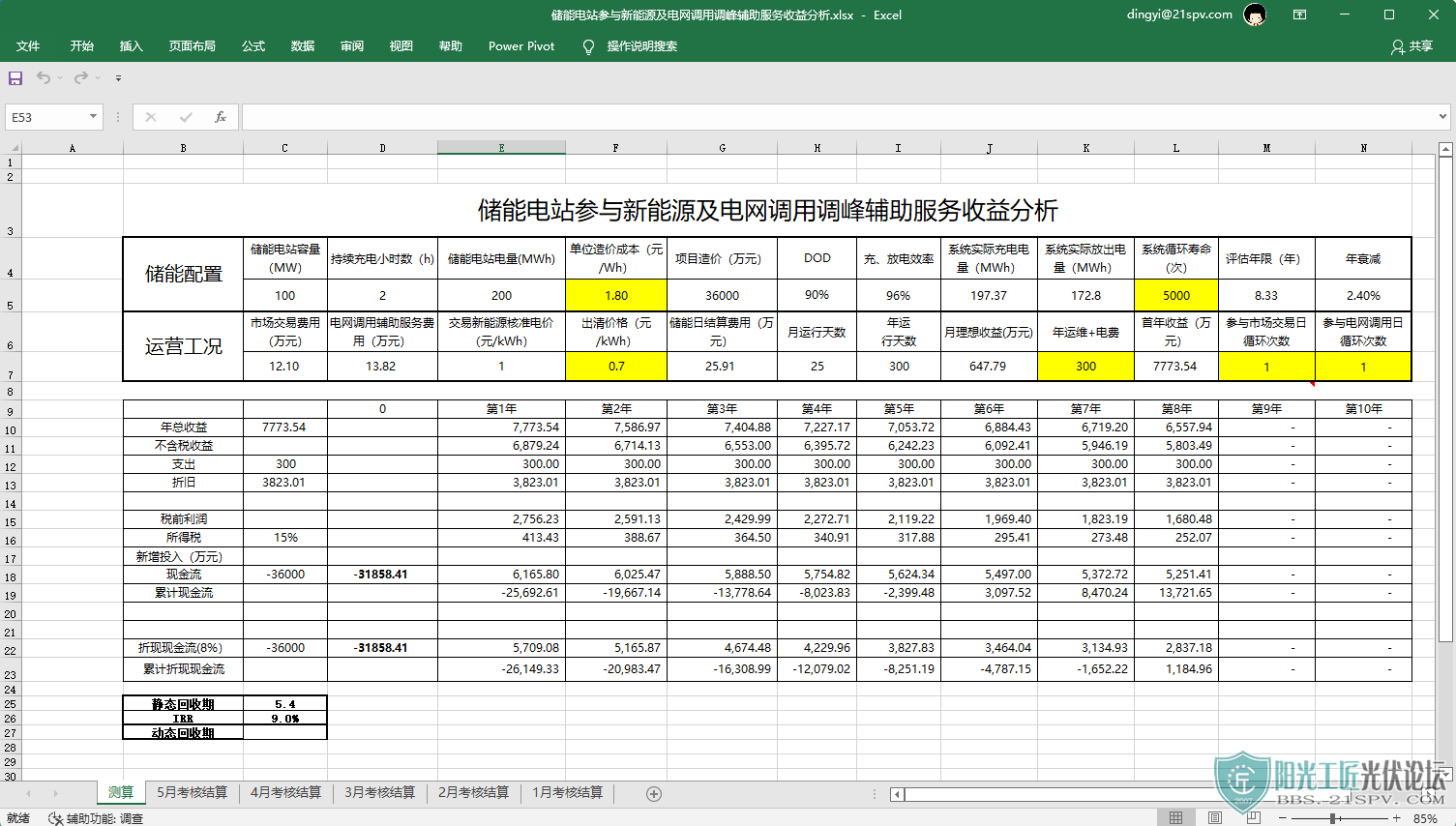Open the 1月考核结算 sheet tab
Screen dimensions: 1456x826
pyautogui.click(x=568, y=793)
